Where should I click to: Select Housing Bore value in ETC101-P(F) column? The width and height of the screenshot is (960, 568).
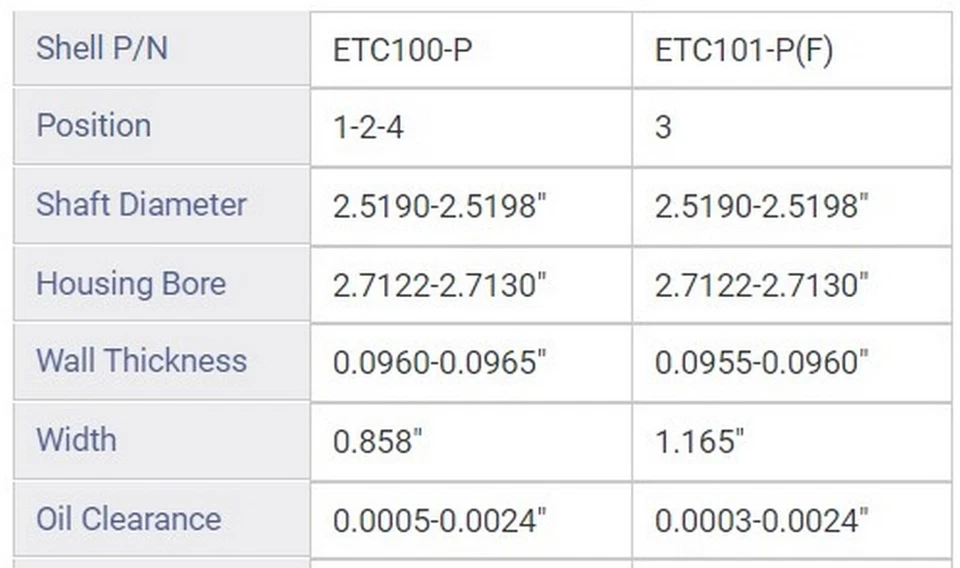762,286
